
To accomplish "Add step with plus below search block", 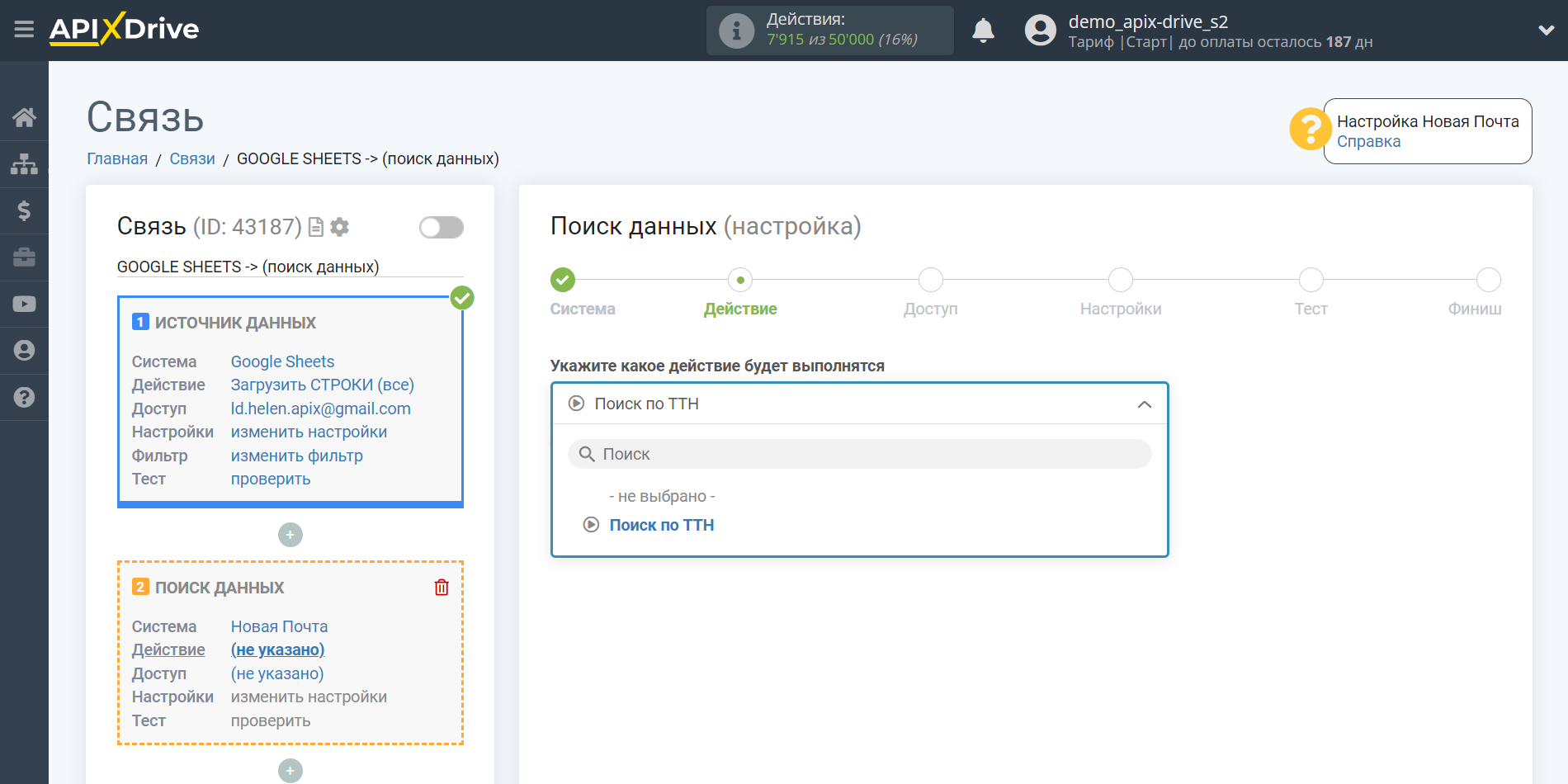I will (x=290, y=771).
